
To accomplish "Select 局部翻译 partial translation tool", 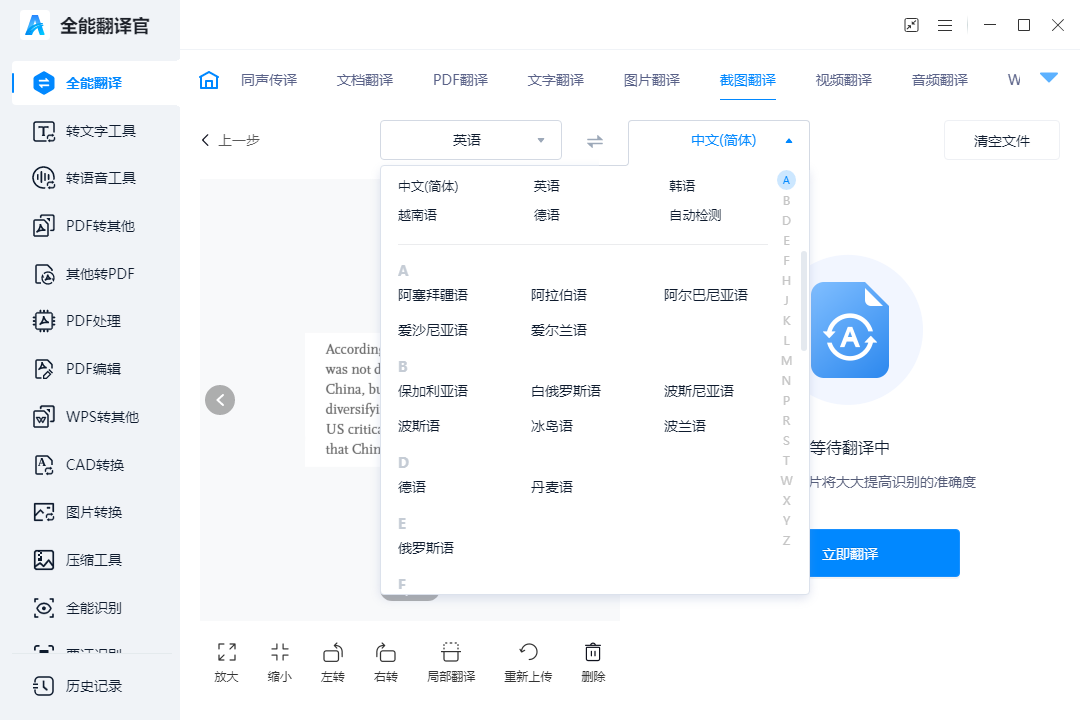I will [451, 662].
